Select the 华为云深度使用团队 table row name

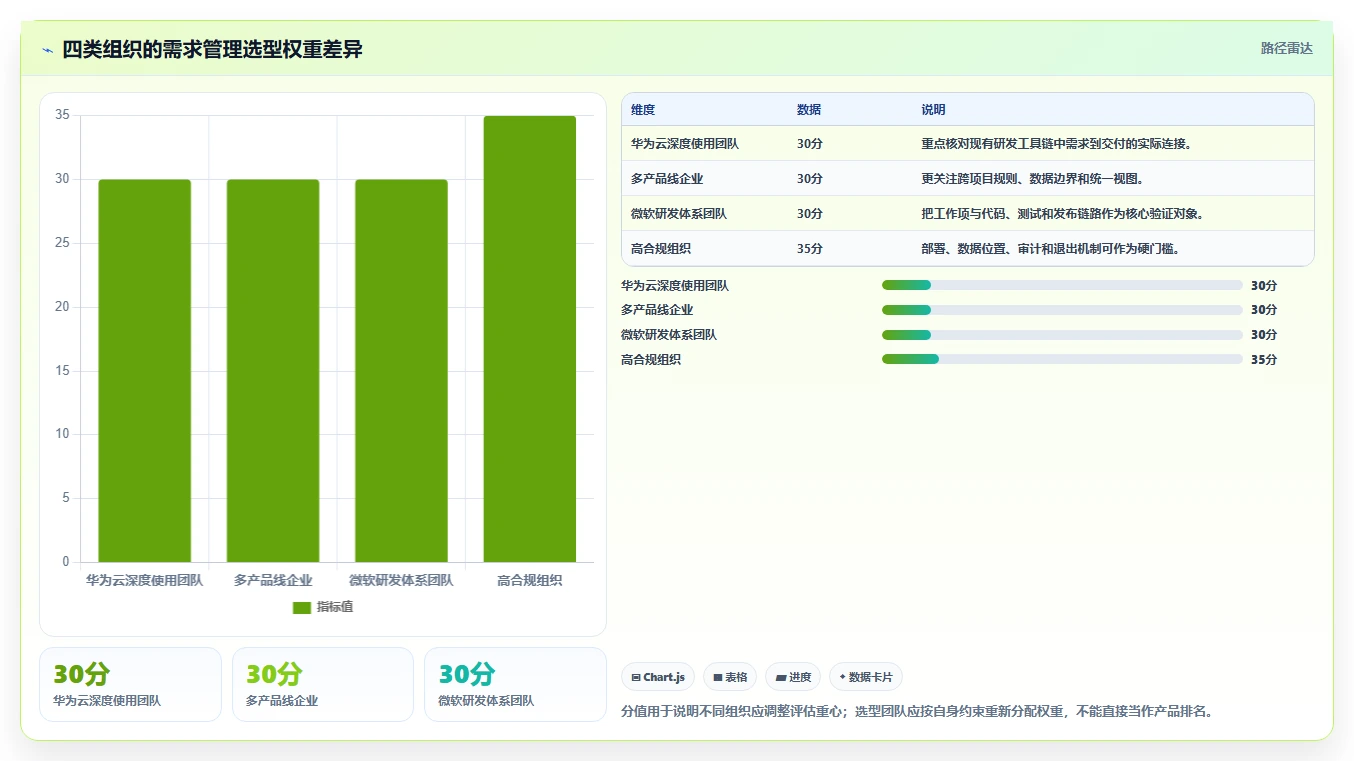[x=685, y=144]
